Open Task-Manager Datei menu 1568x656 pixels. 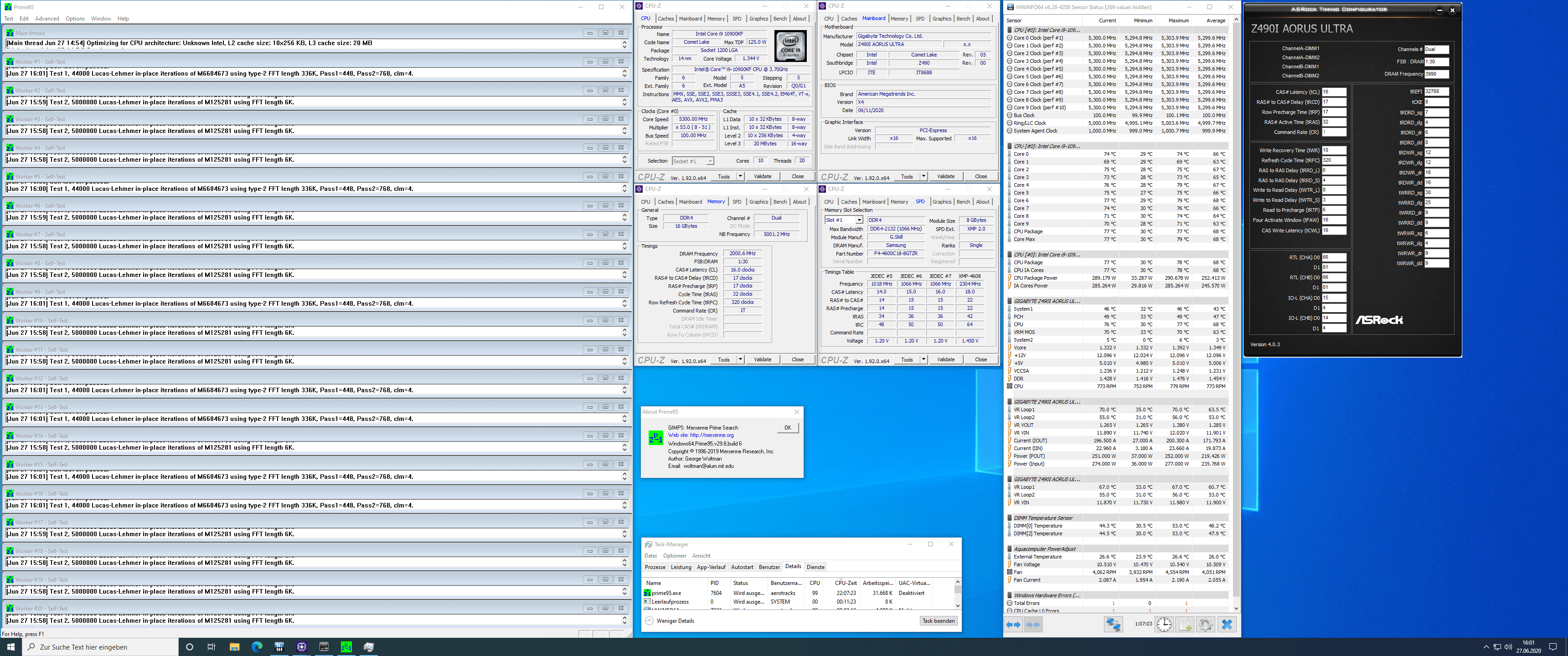[651, 556]
